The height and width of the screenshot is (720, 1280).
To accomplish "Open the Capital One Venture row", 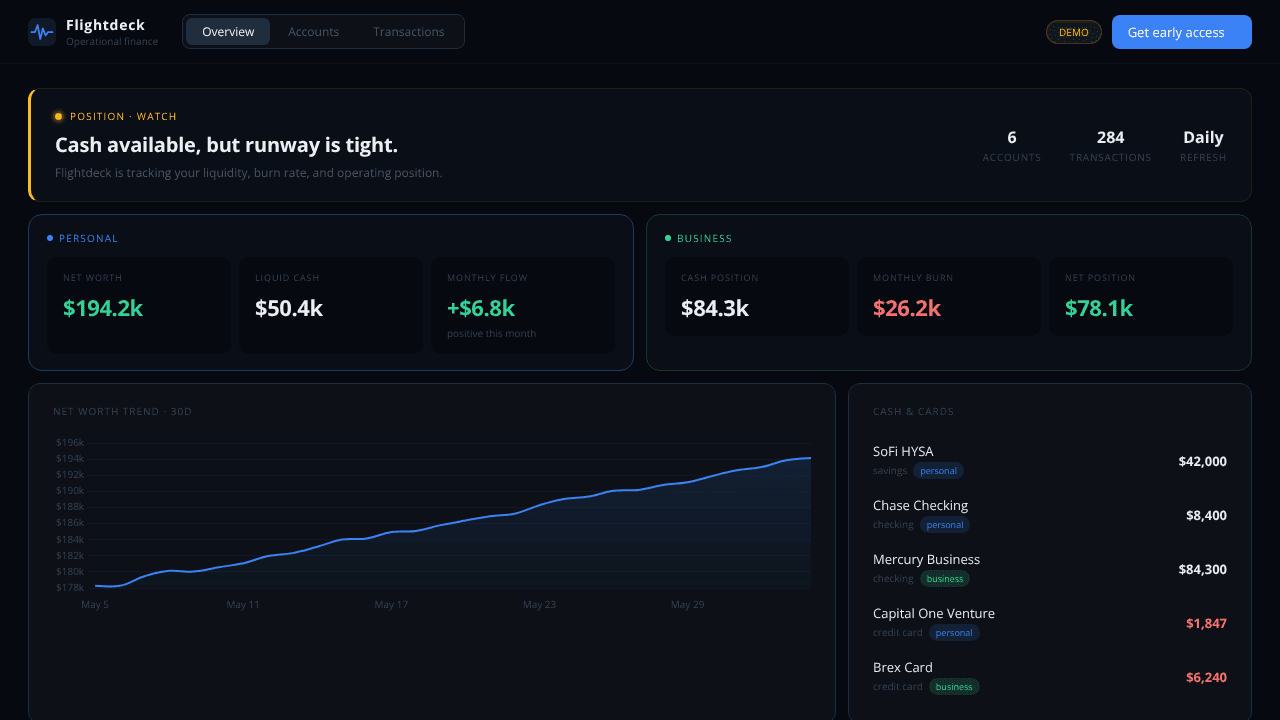I will tap(1050, 623).
